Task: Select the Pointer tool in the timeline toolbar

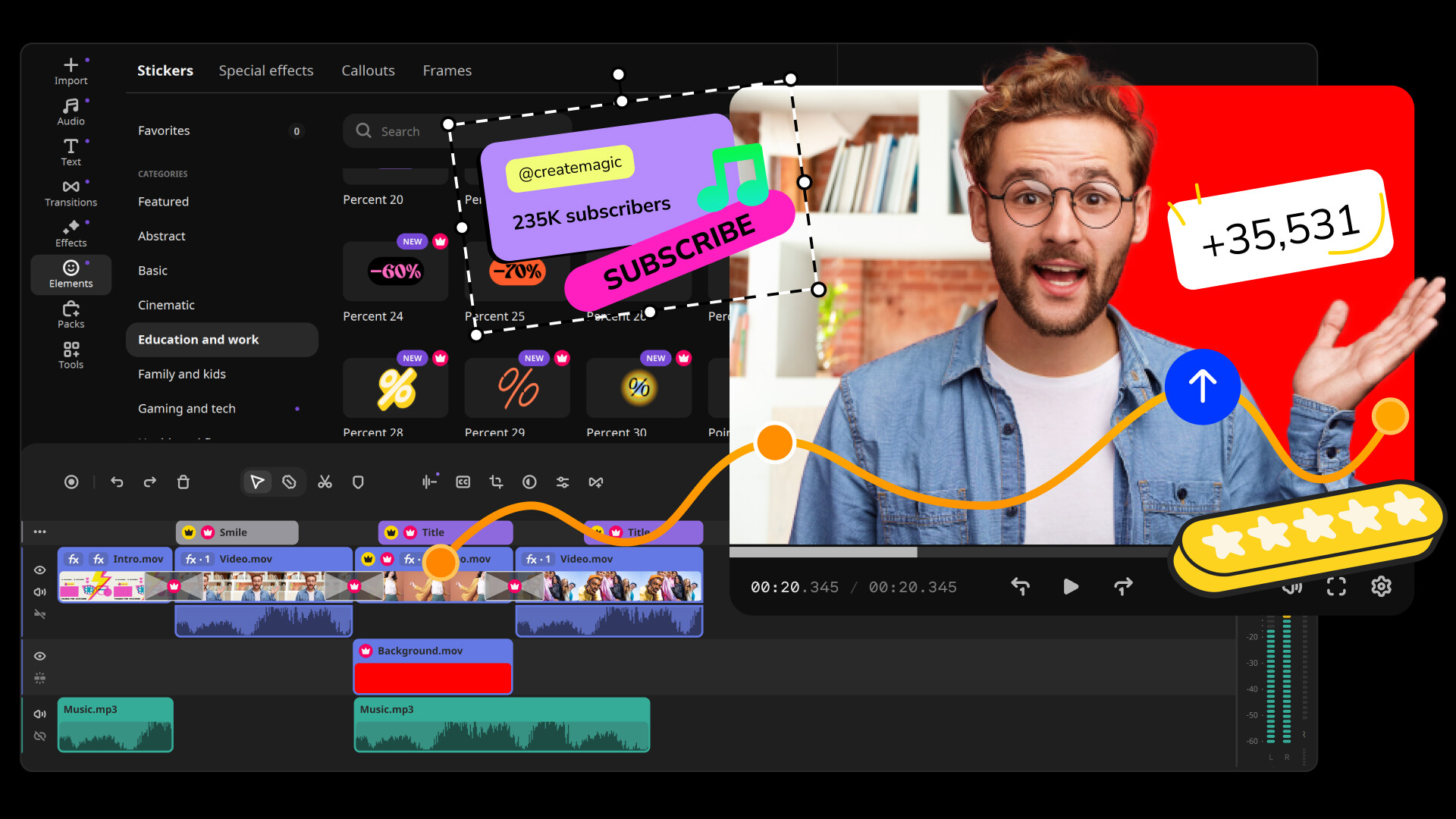Action: pyautogui.click(x=256, y=482)
